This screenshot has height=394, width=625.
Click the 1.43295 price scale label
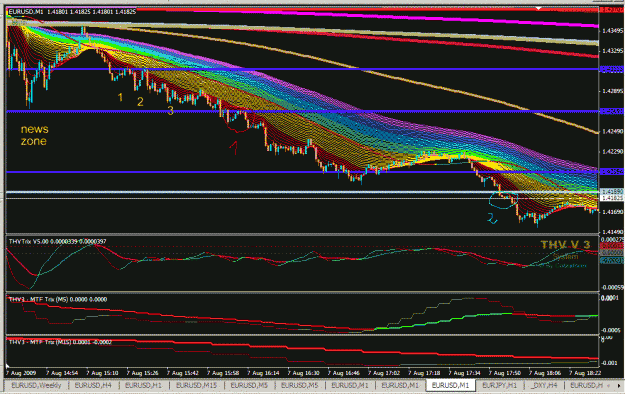click(x=613, y=51)
